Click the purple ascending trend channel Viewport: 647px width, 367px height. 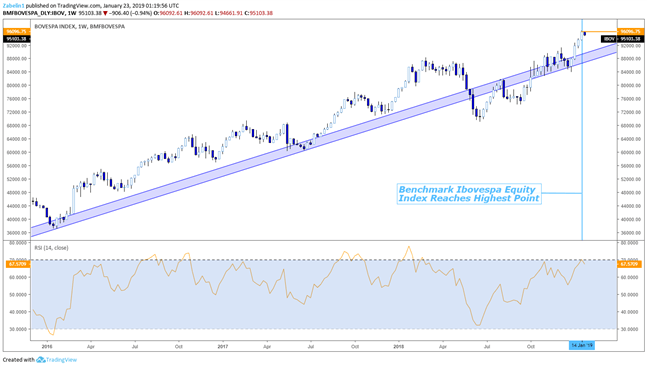[x=324, y=140]
